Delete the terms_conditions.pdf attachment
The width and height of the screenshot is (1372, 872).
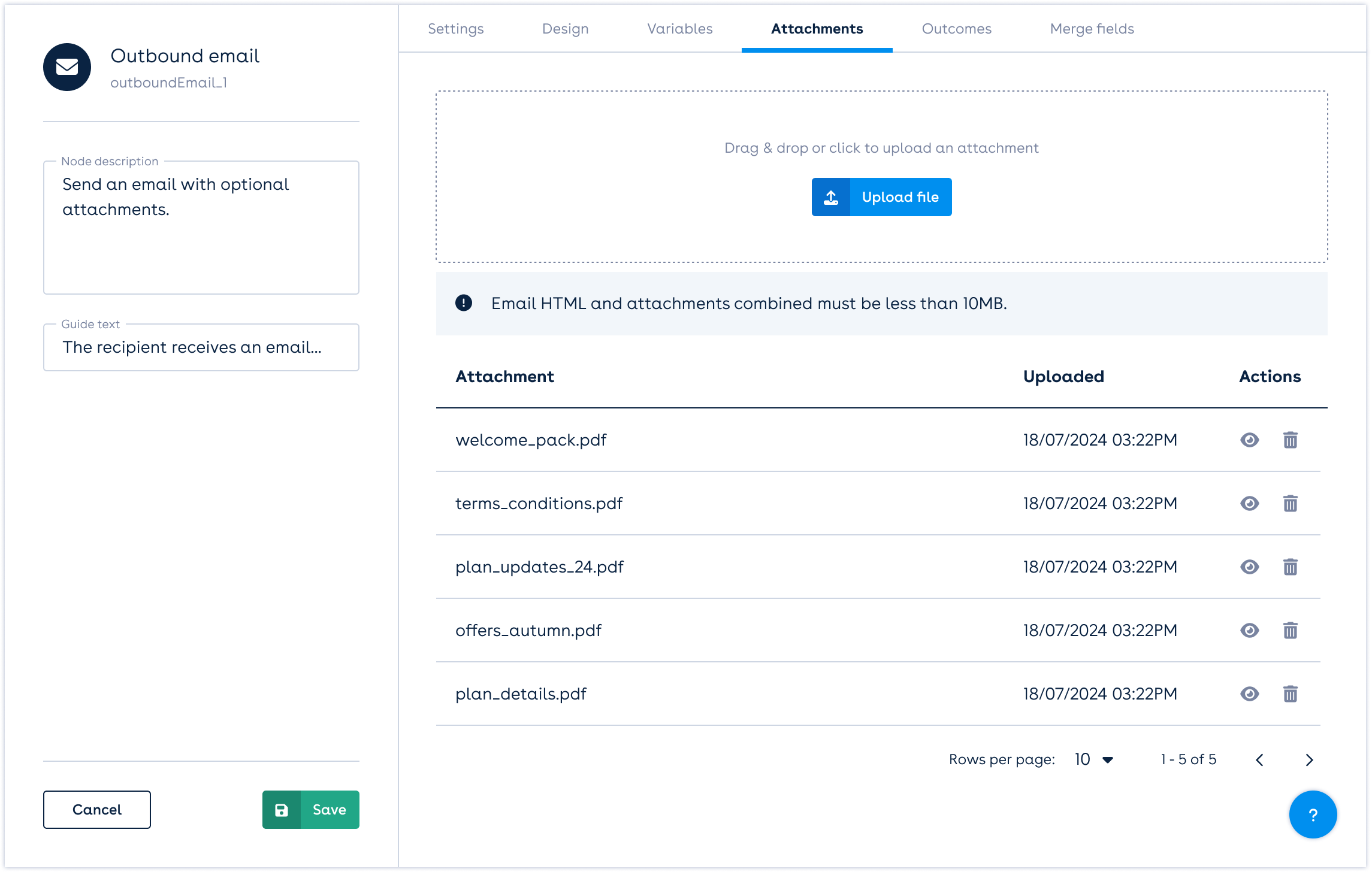(1290, 504)
